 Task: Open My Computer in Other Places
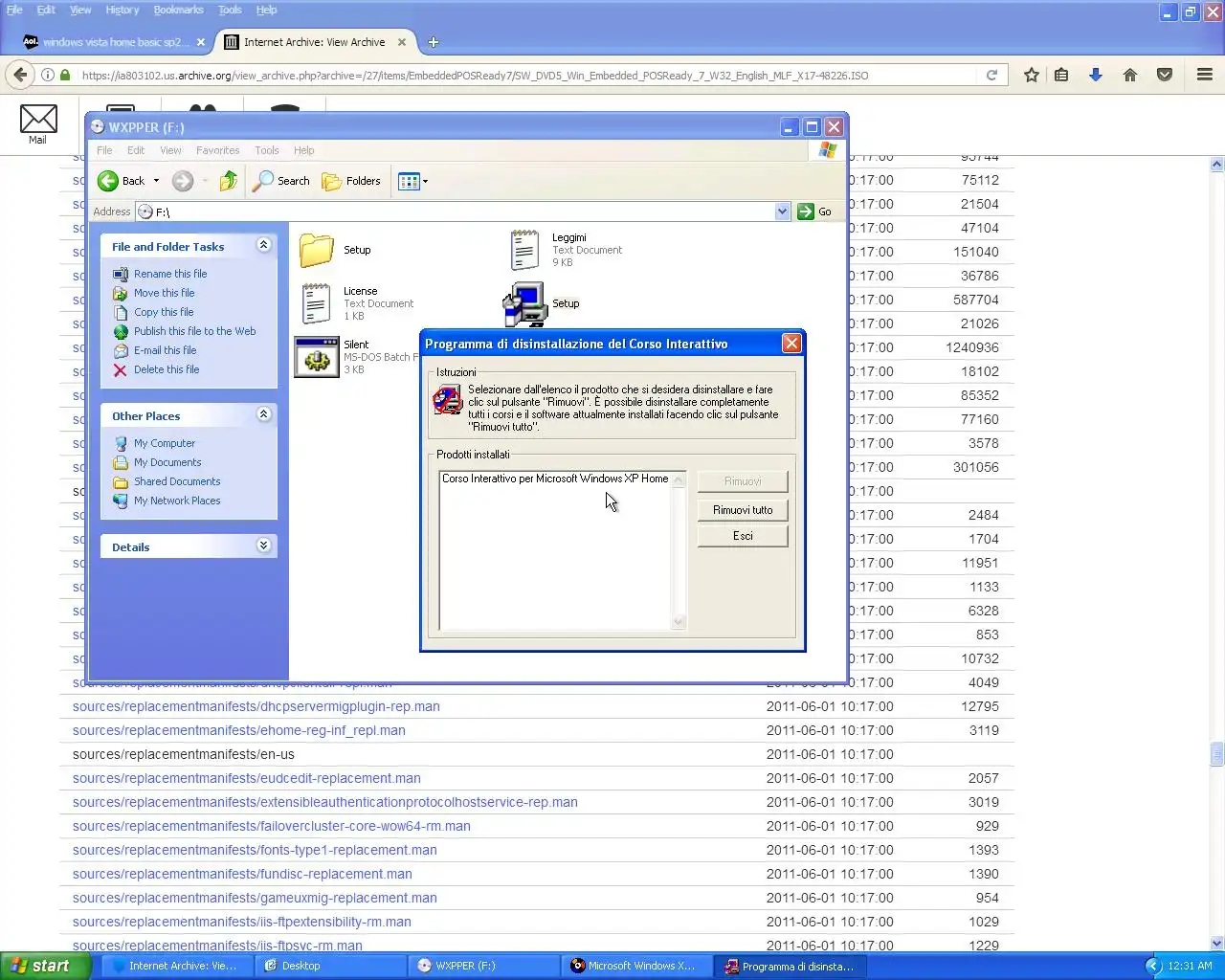pyautogui.click(x=164, y=443)
